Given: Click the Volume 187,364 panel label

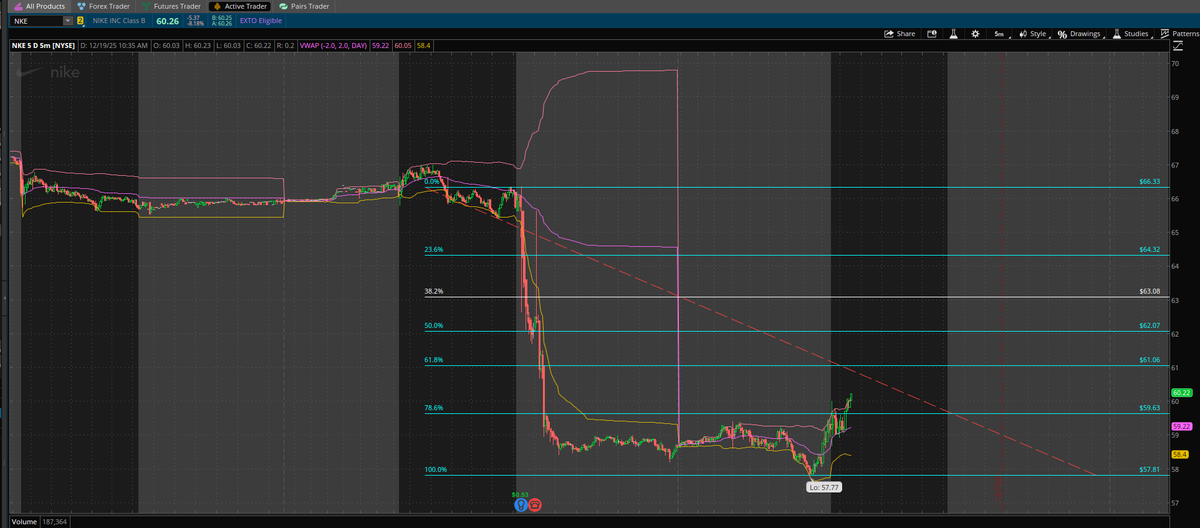Looking at the screenshot, I should (40, 522).
